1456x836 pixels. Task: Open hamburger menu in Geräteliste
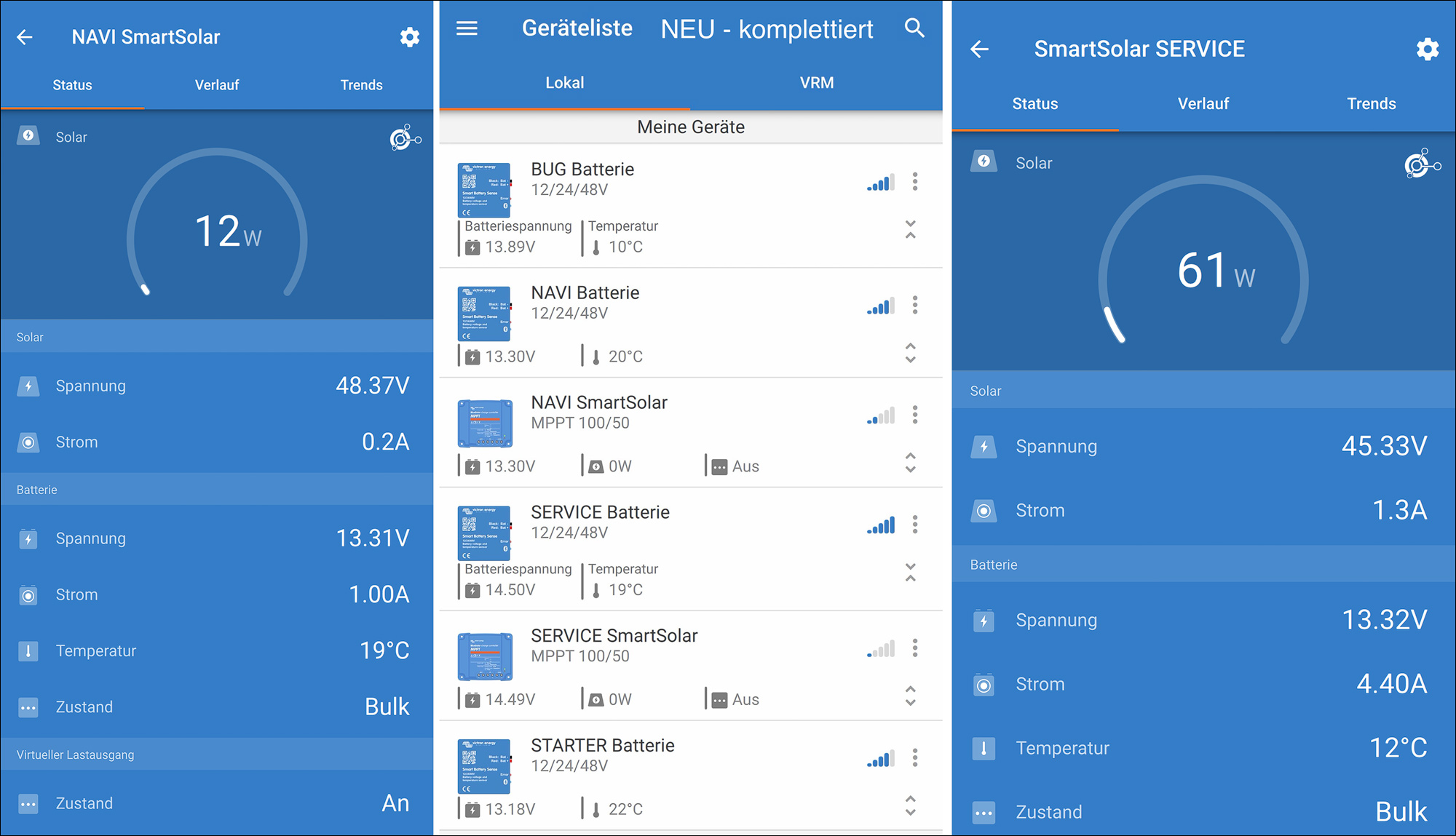click(467, 28)
